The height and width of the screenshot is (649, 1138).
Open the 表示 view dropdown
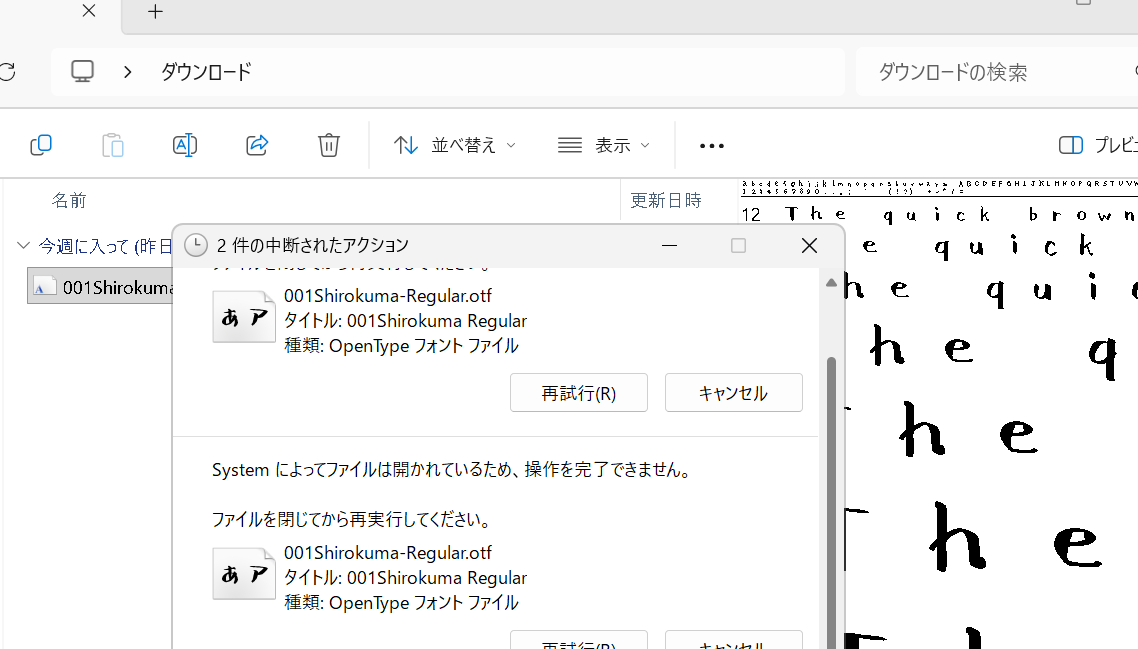tap(604, 146)
